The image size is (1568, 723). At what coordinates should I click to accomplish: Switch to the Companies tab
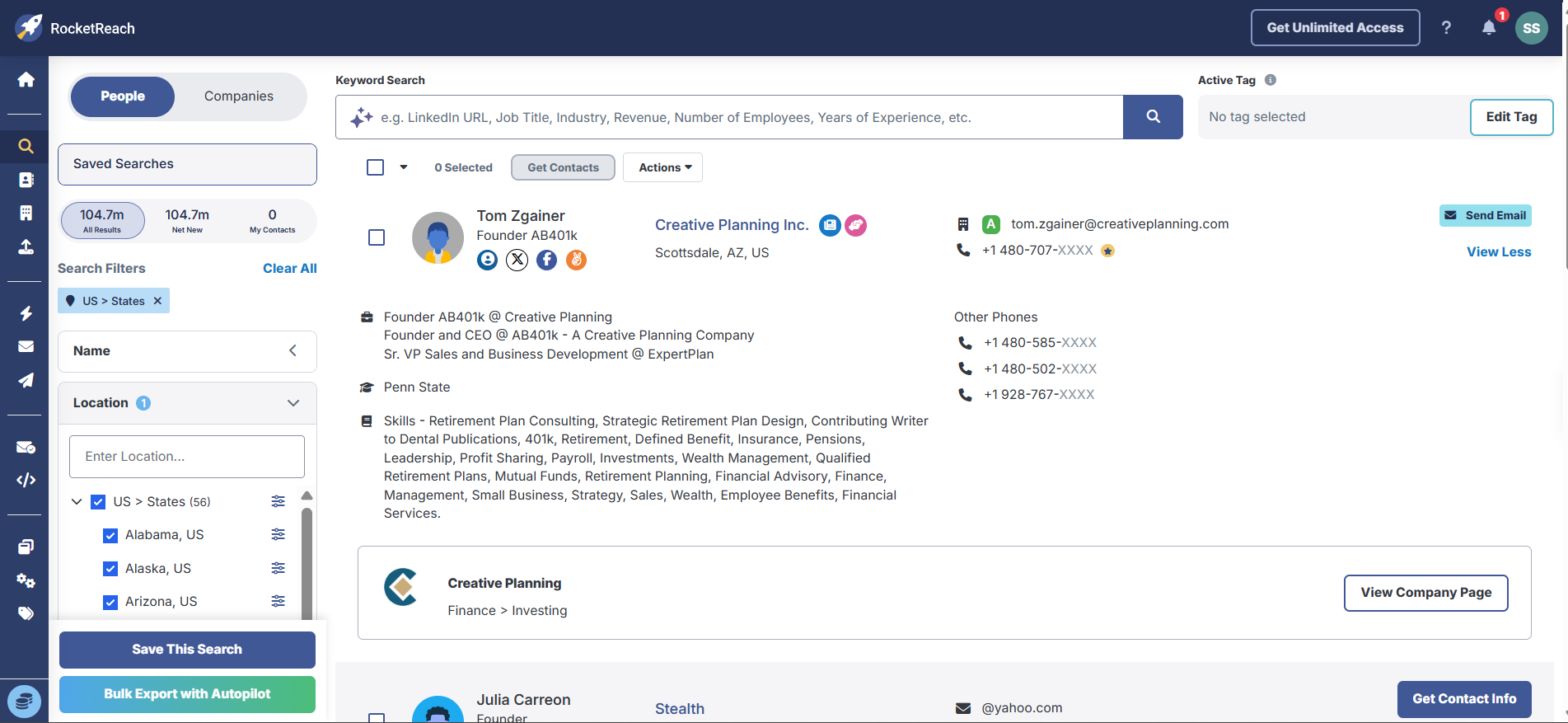(x=239, y=96)
